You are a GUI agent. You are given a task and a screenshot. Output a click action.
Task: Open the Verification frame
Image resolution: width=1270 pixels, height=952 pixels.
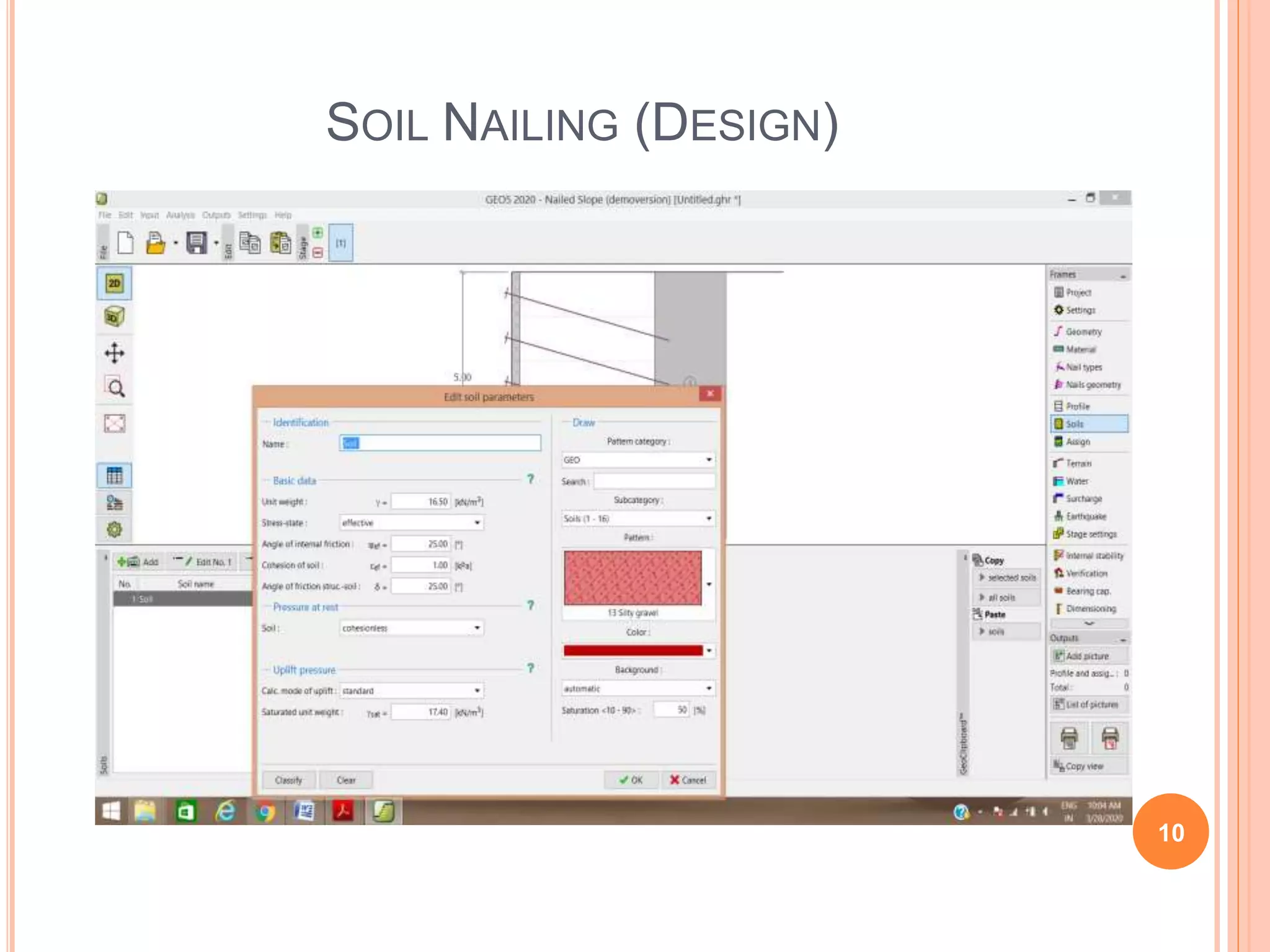(x=1086, y=573)
